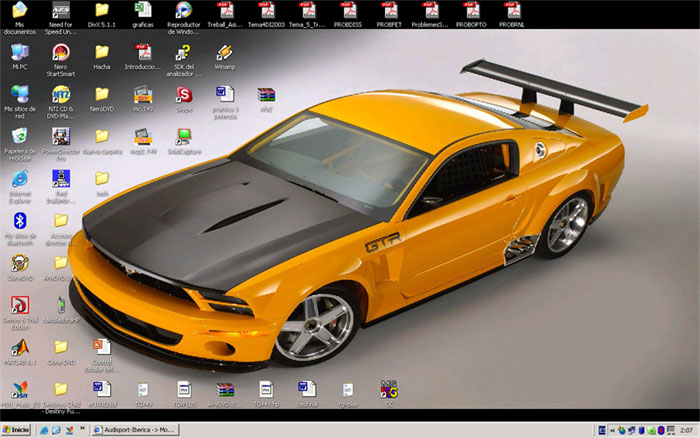
Task: Open the calculadoraHP phone icon
Action: (61, 305)
